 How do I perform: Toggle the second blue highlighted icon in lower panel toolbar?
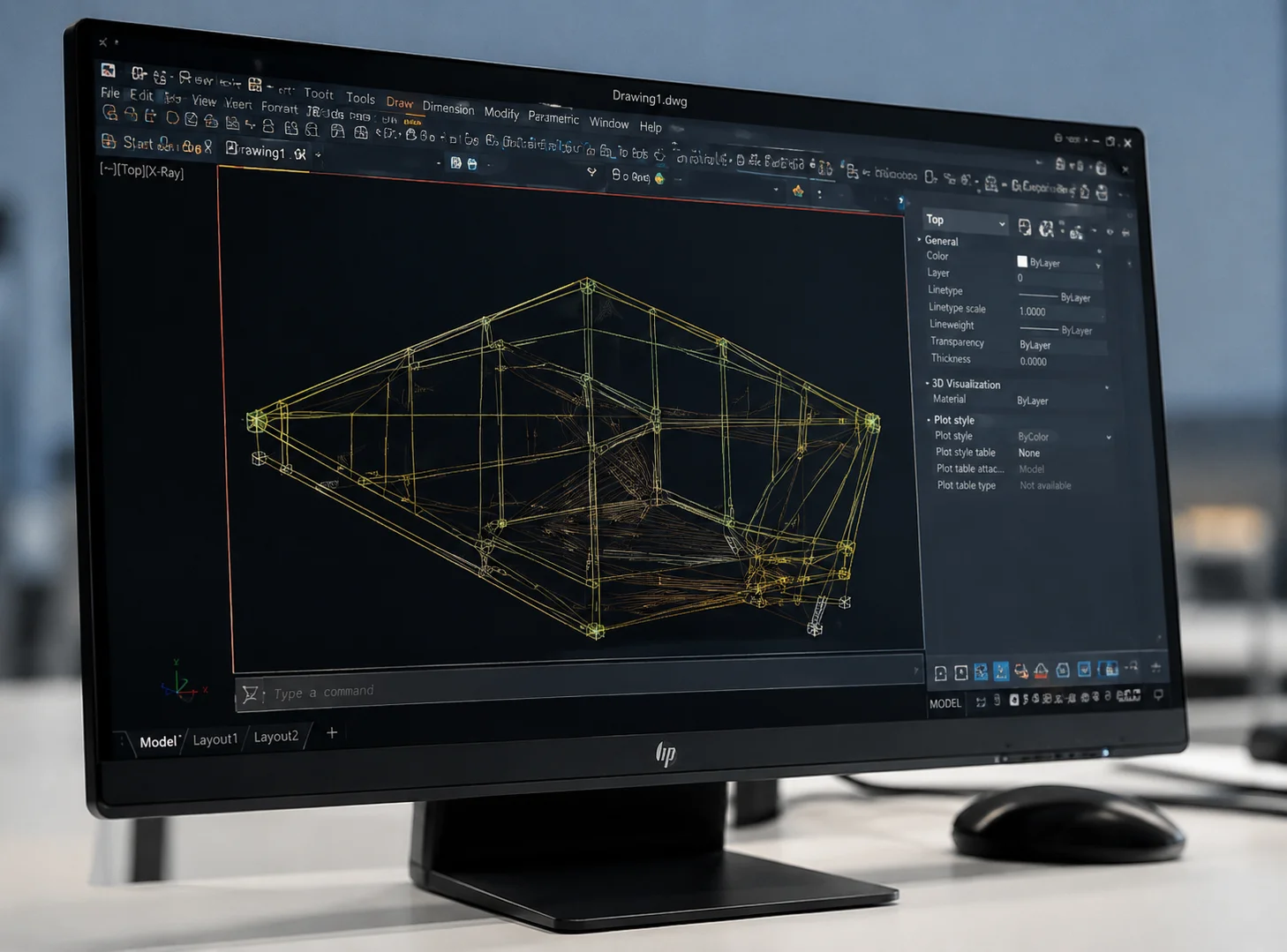click(1001, 671)
